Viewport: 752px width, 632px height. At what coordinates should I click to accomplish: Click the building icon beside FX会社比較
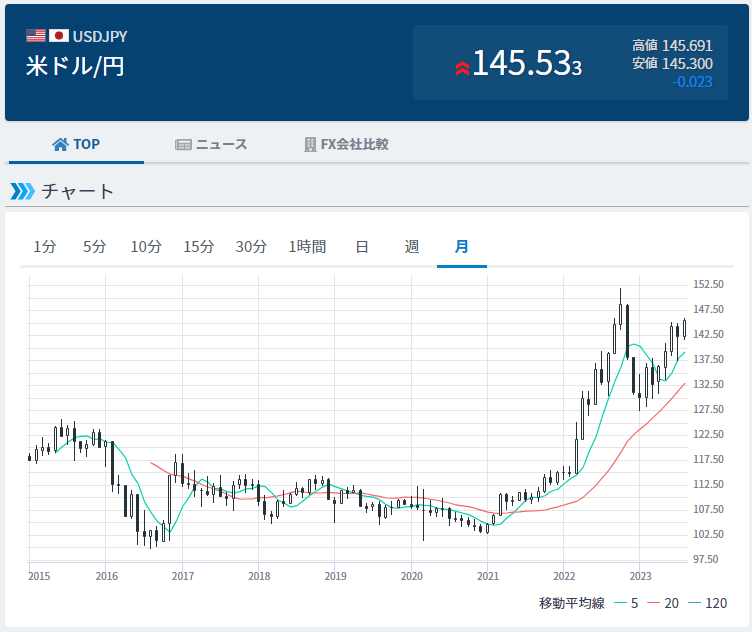pos(310,144)
